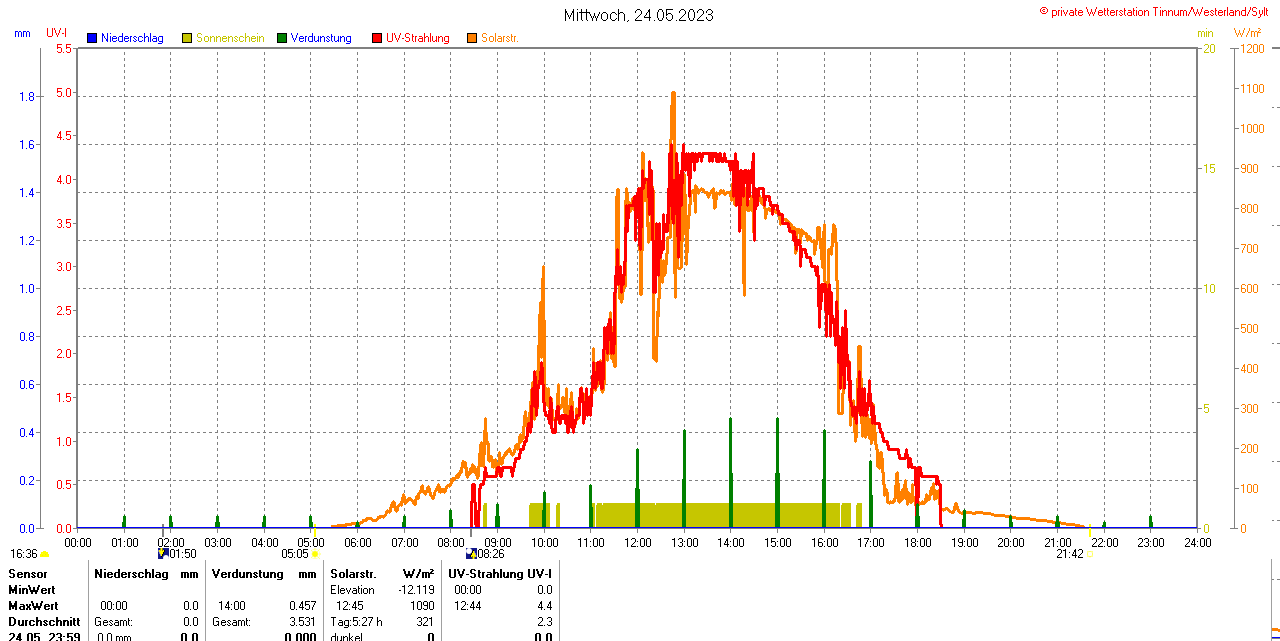Click the UV-Strahlung max value 4.4

tap(544, 606)
